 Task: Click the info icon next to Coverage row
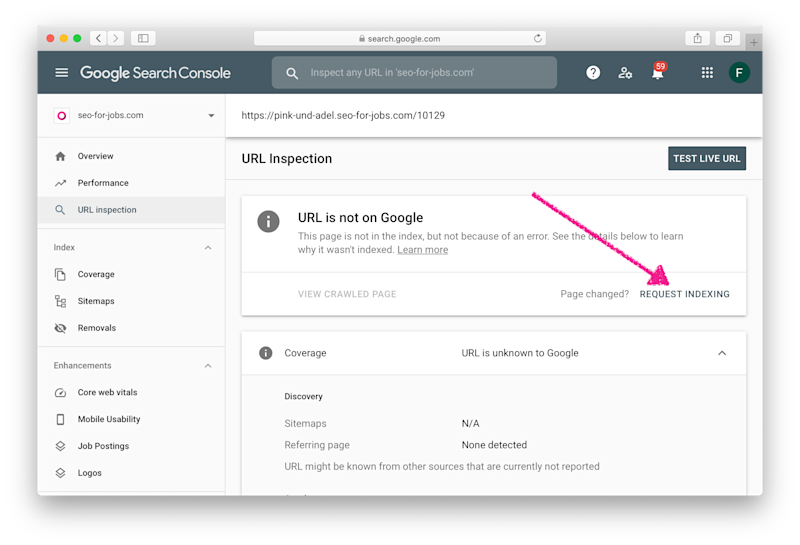(265, 353)
